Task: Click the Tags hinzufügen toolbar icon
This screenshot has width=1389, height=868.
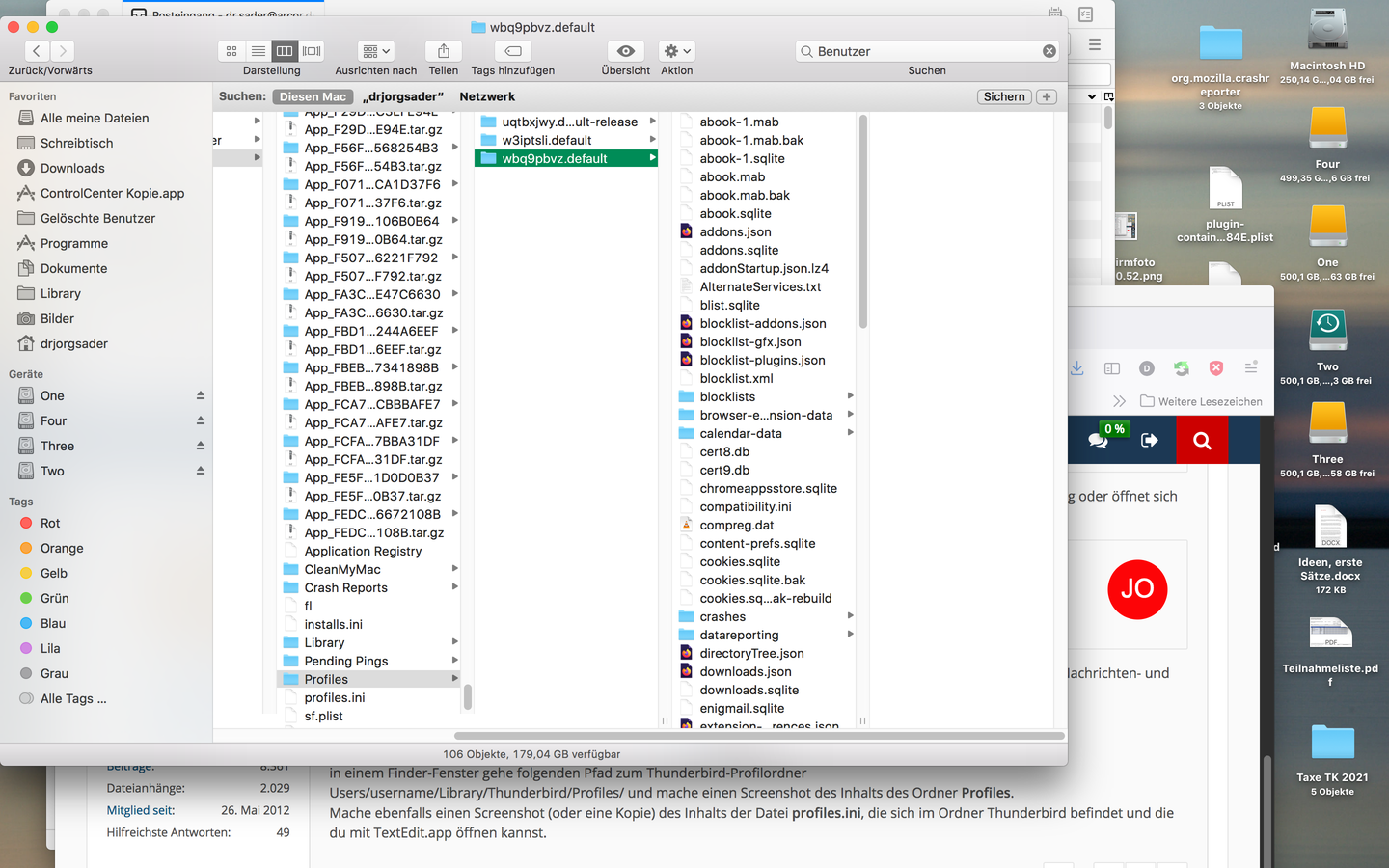Action: click(x=512, y=51)
